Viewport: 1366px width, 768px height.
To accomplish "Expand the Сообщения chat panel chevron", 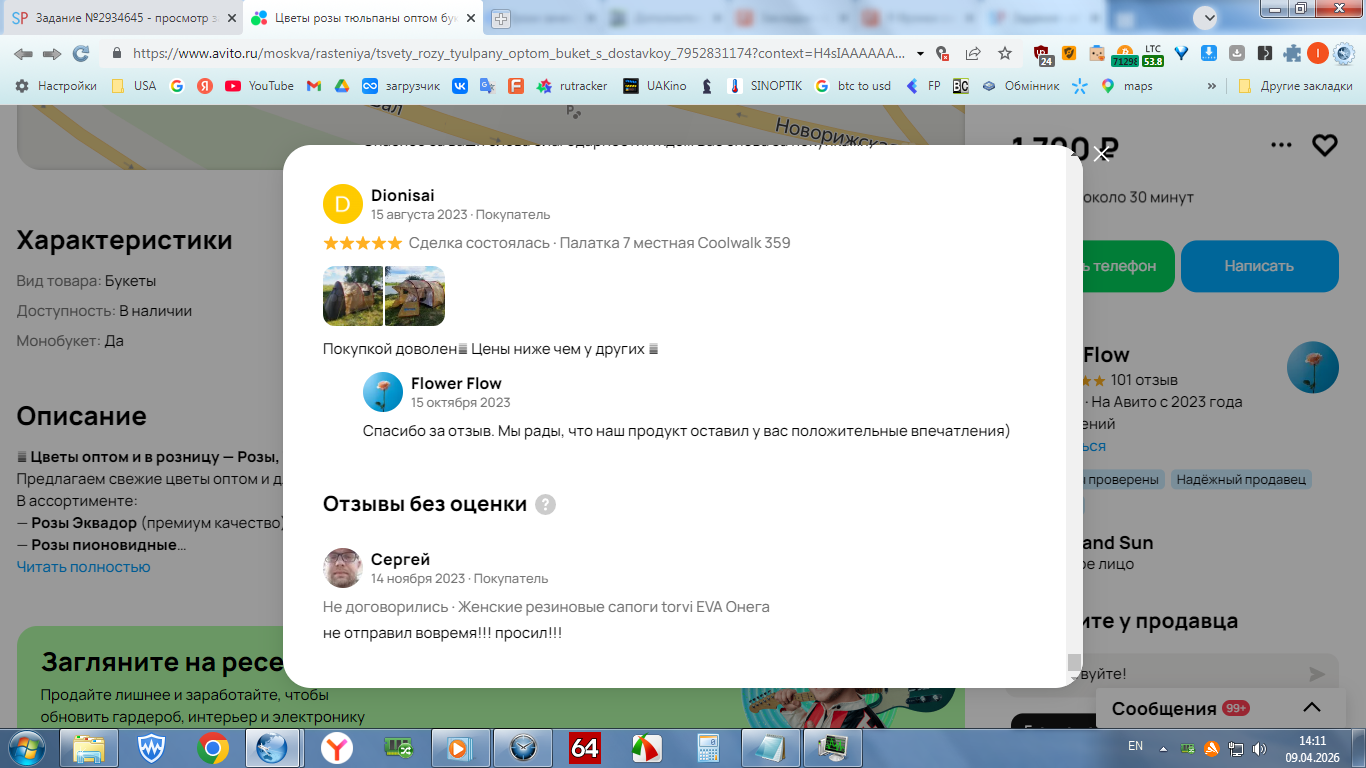I will pyautogui.click(x=1311, y=708).
